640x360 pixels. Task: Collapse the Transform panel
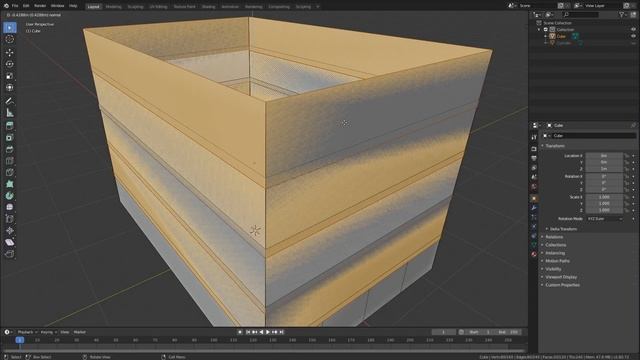555,146
